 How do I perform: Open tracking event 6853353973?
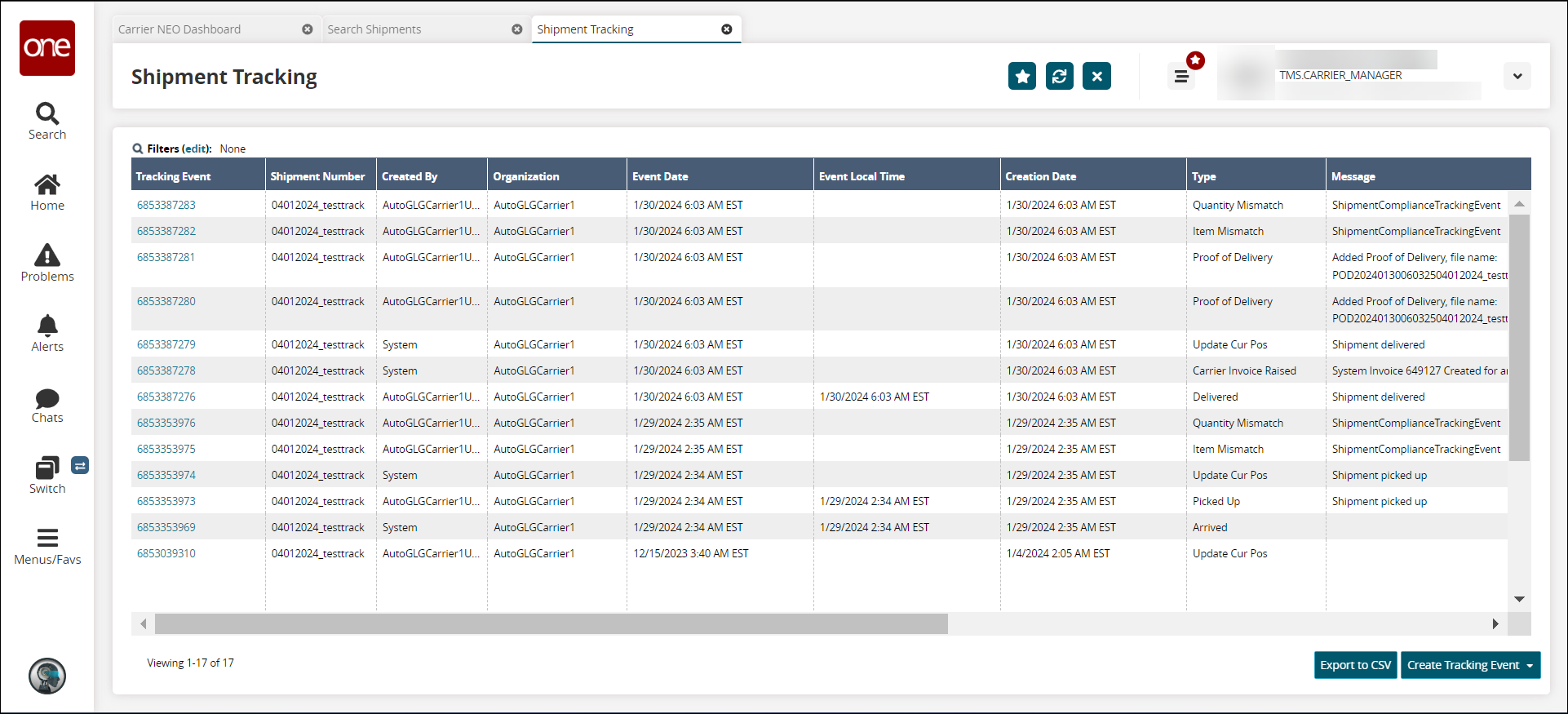point(166,501)
